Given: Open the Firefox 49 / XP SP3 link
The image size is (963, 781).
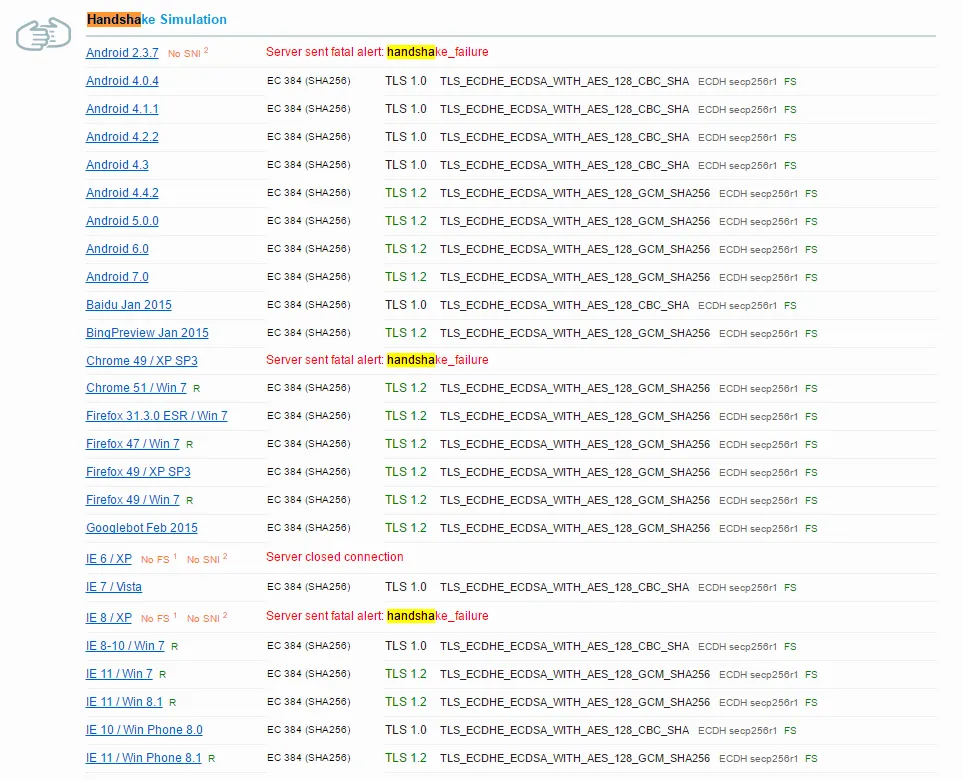Looking at the screenshot, I should [x=138, y=472].
